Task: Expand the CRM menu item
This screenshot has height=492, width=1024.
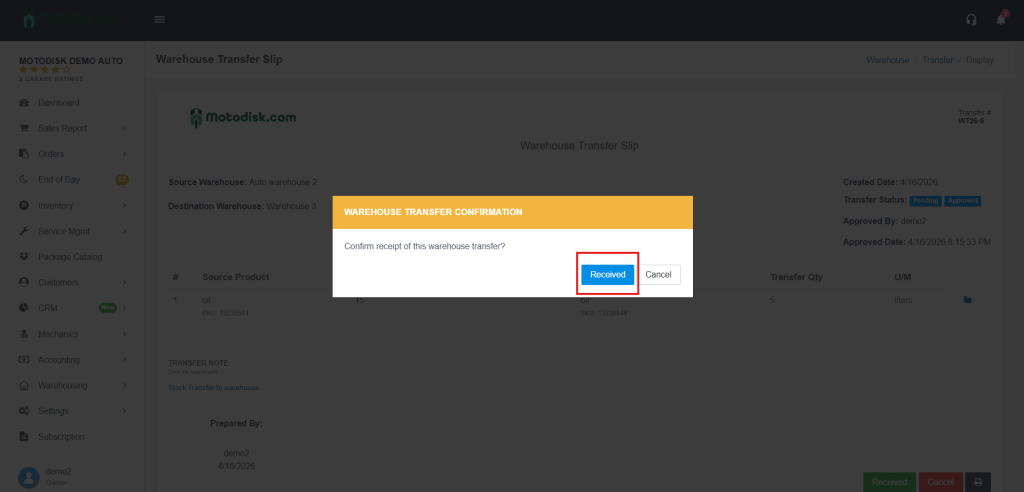Action: tap(48, 308)
